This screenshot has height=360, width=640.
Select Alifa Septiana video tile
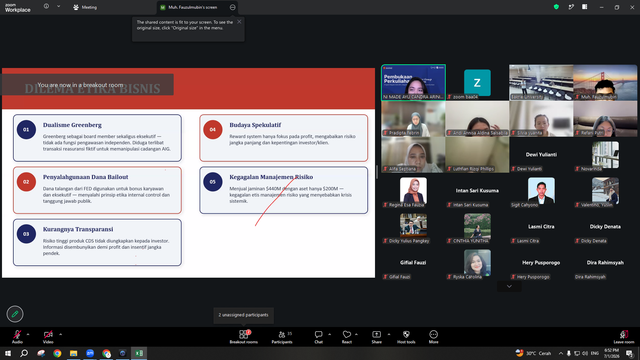[413, 155]
